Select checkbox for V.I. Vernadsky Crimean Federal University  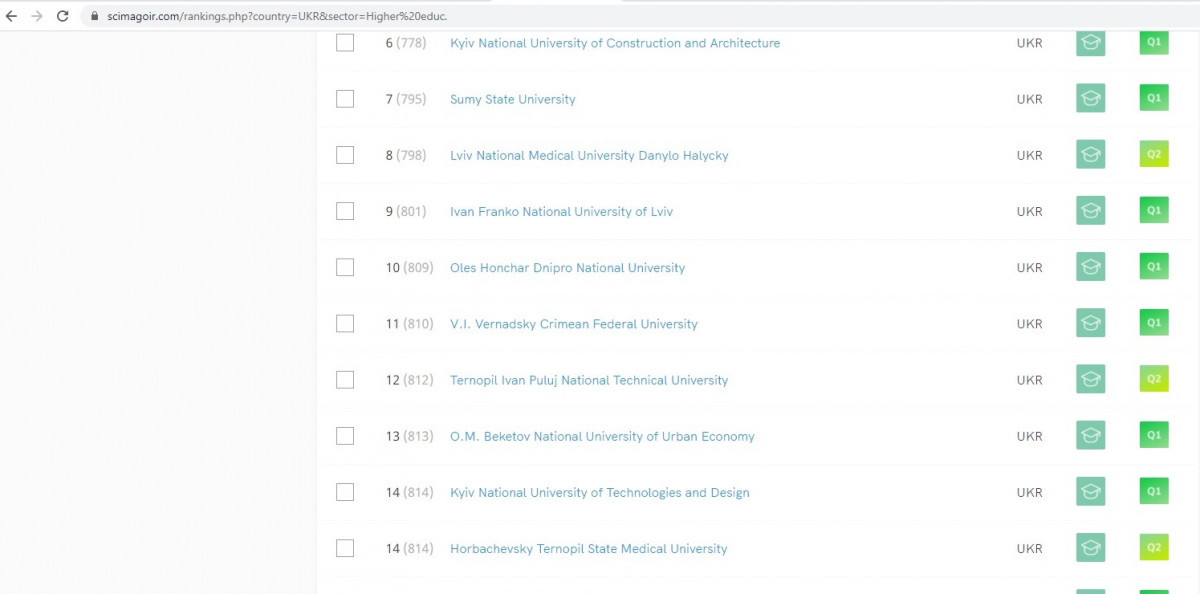coord(345,324)
